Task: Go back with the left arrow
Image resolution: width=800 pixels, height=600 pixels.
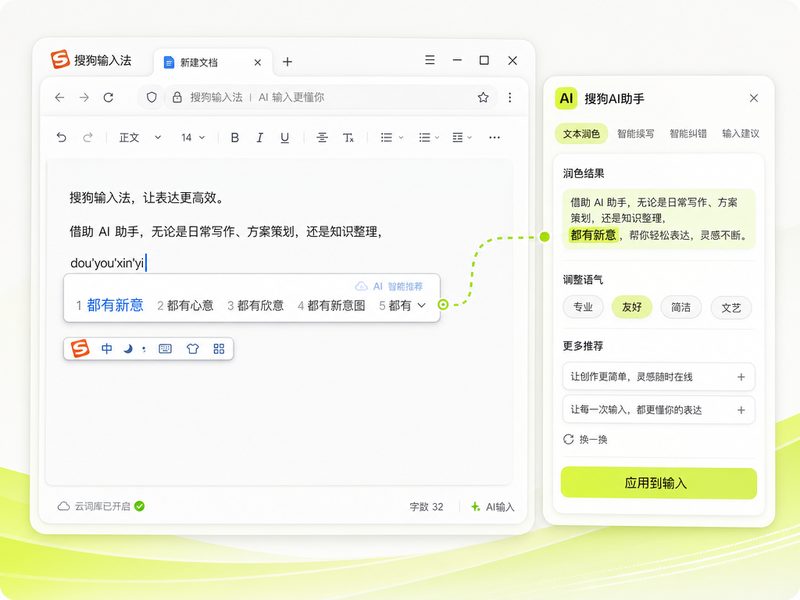Action: point(60,97)
